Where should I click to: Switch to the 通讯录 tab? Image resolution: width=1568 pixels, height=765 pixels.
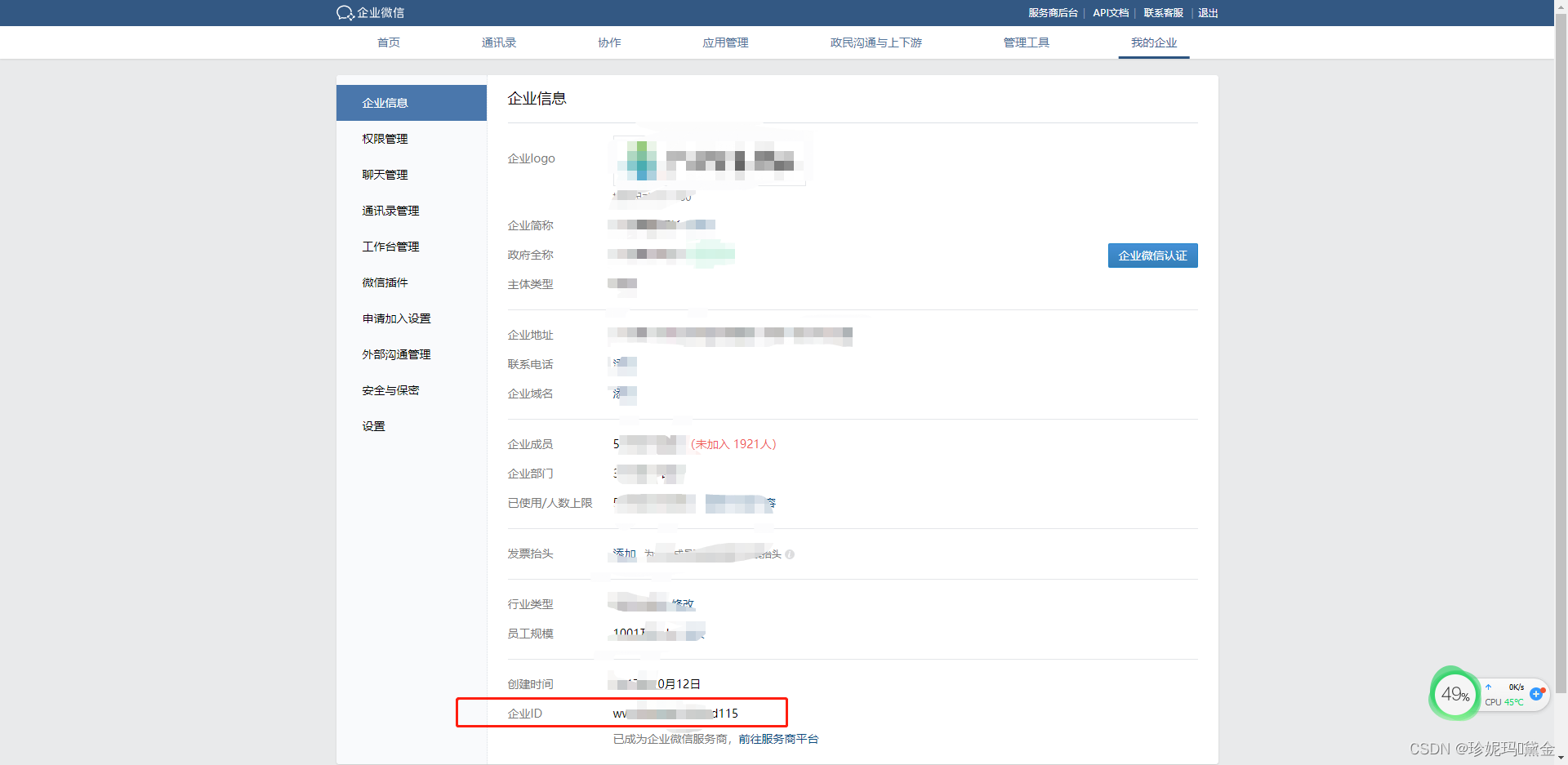pyautogui.click(x=499, y=42)
